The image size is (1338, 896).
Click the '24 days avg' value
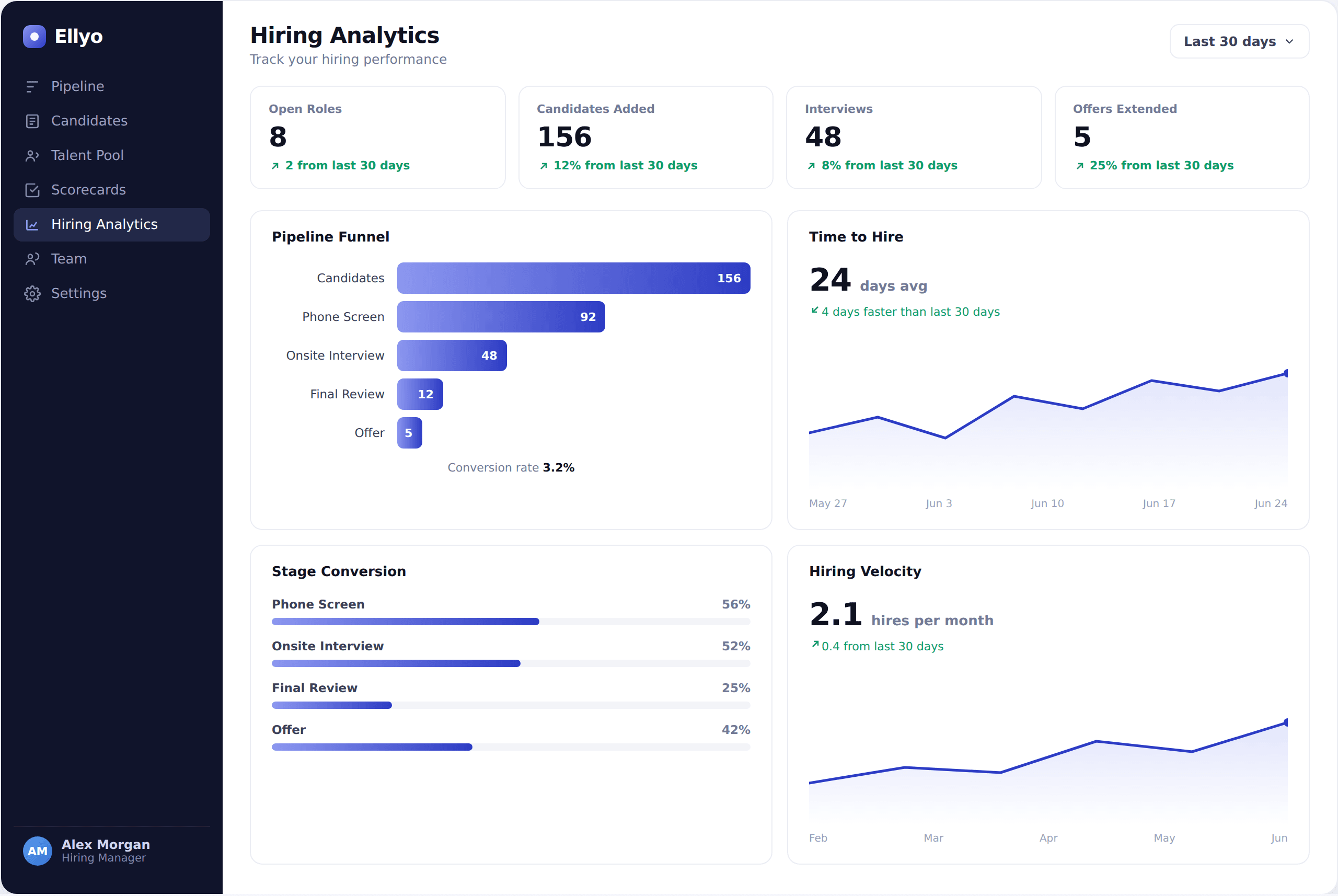click(x=868, y=281)
